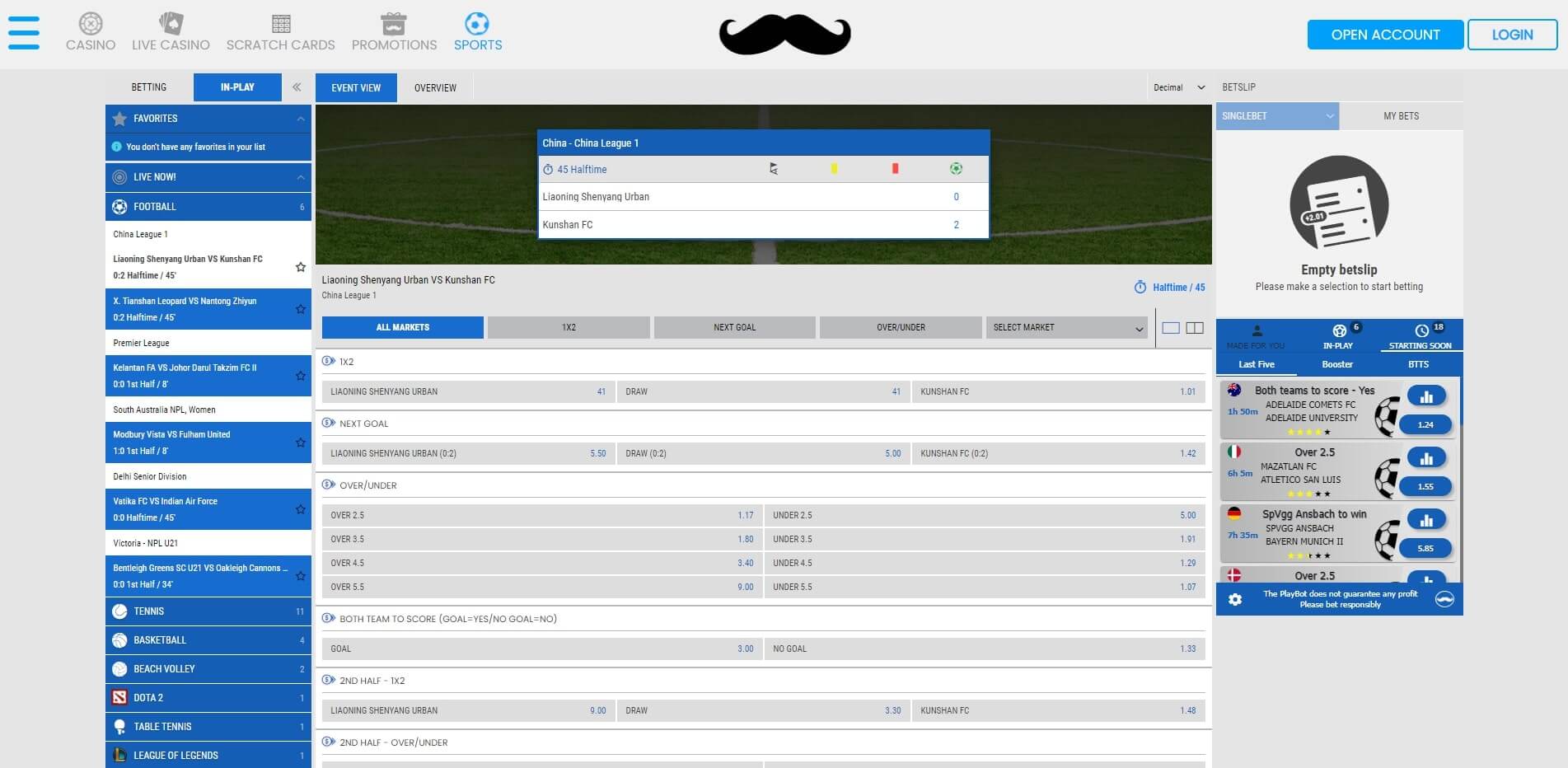Select the Sports soccer-ball icon
The image size is (1568, 768).
[478, 24]
